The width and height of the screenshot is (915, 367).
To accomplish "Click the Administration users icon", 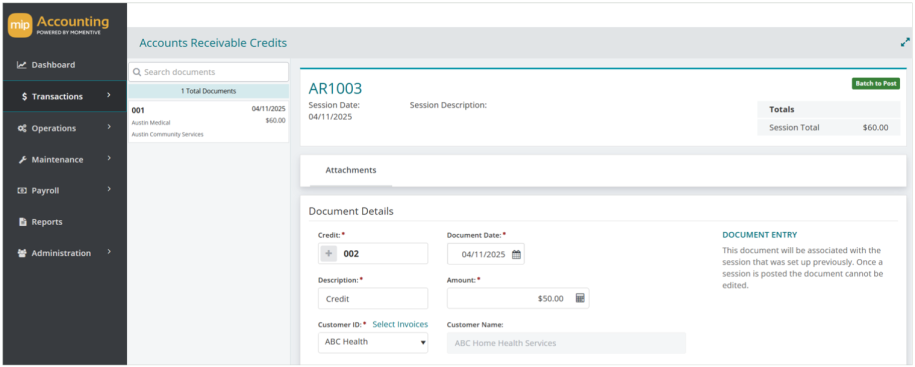I will [x=22, y=253].
